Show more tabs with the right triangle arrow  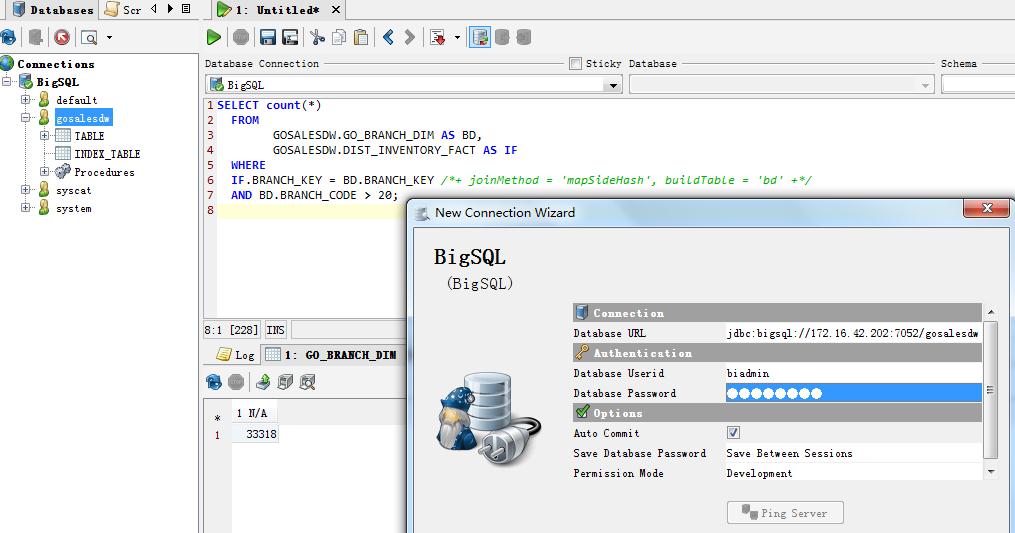[x=170, y=9]
